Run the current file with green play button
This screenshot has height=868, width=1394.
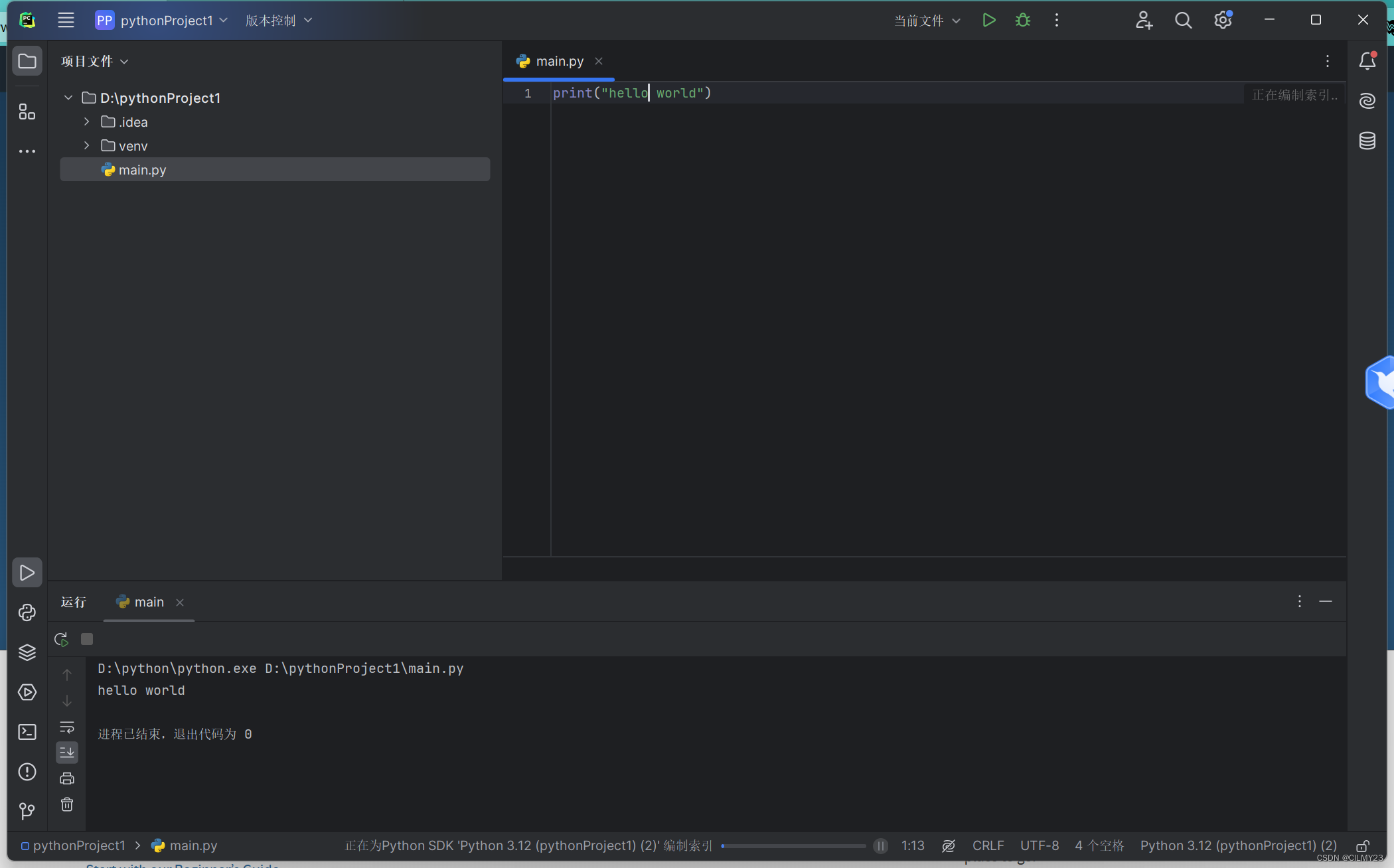[988, 21]
